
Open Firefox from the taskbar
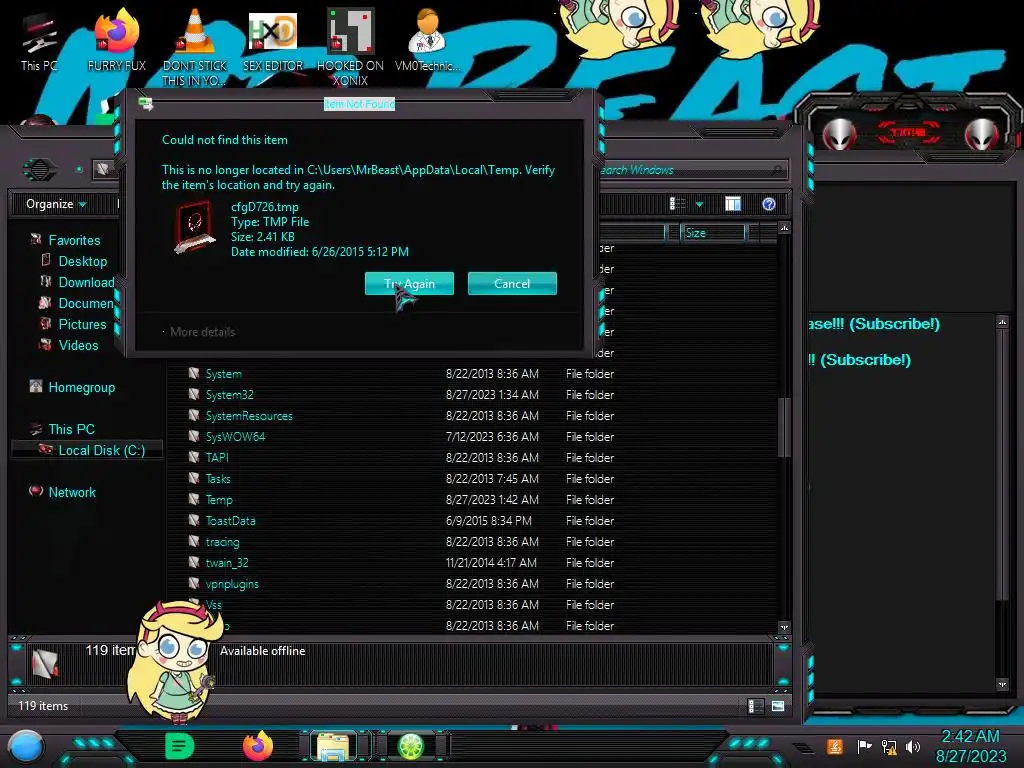pos(258,746)
